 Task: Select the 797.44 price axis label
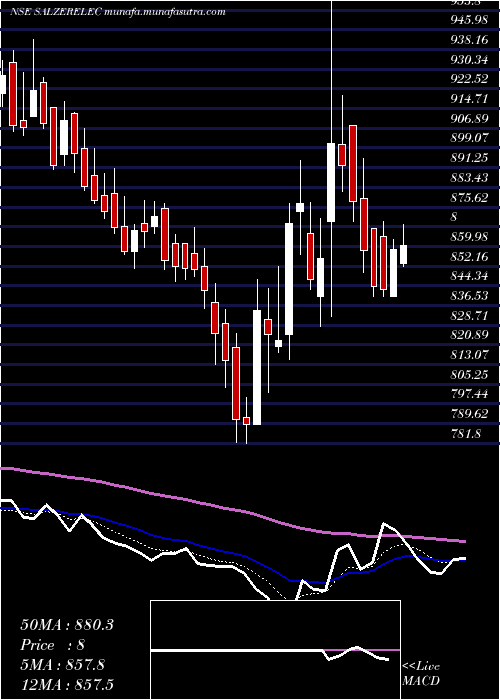[x=469, y=394]
